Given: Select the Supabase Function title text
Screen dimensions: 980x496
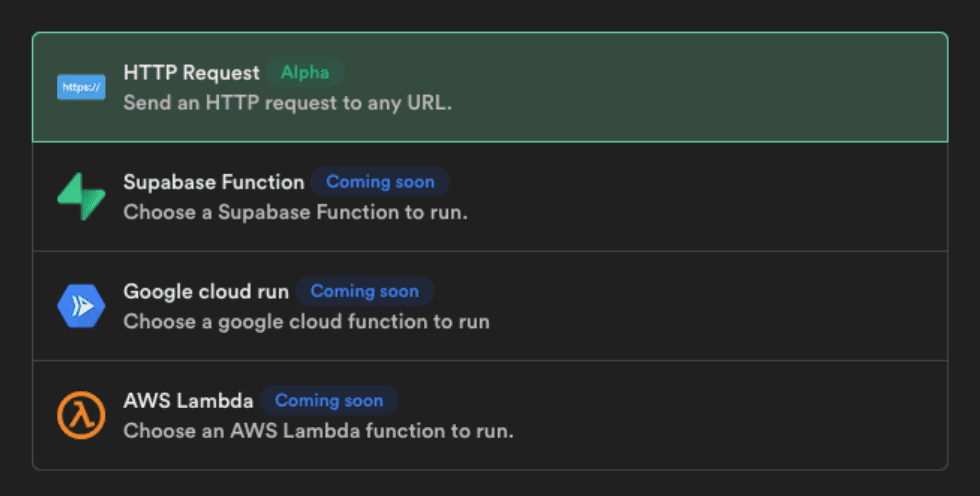Looking at the screenshot, I should click(213, 182).
